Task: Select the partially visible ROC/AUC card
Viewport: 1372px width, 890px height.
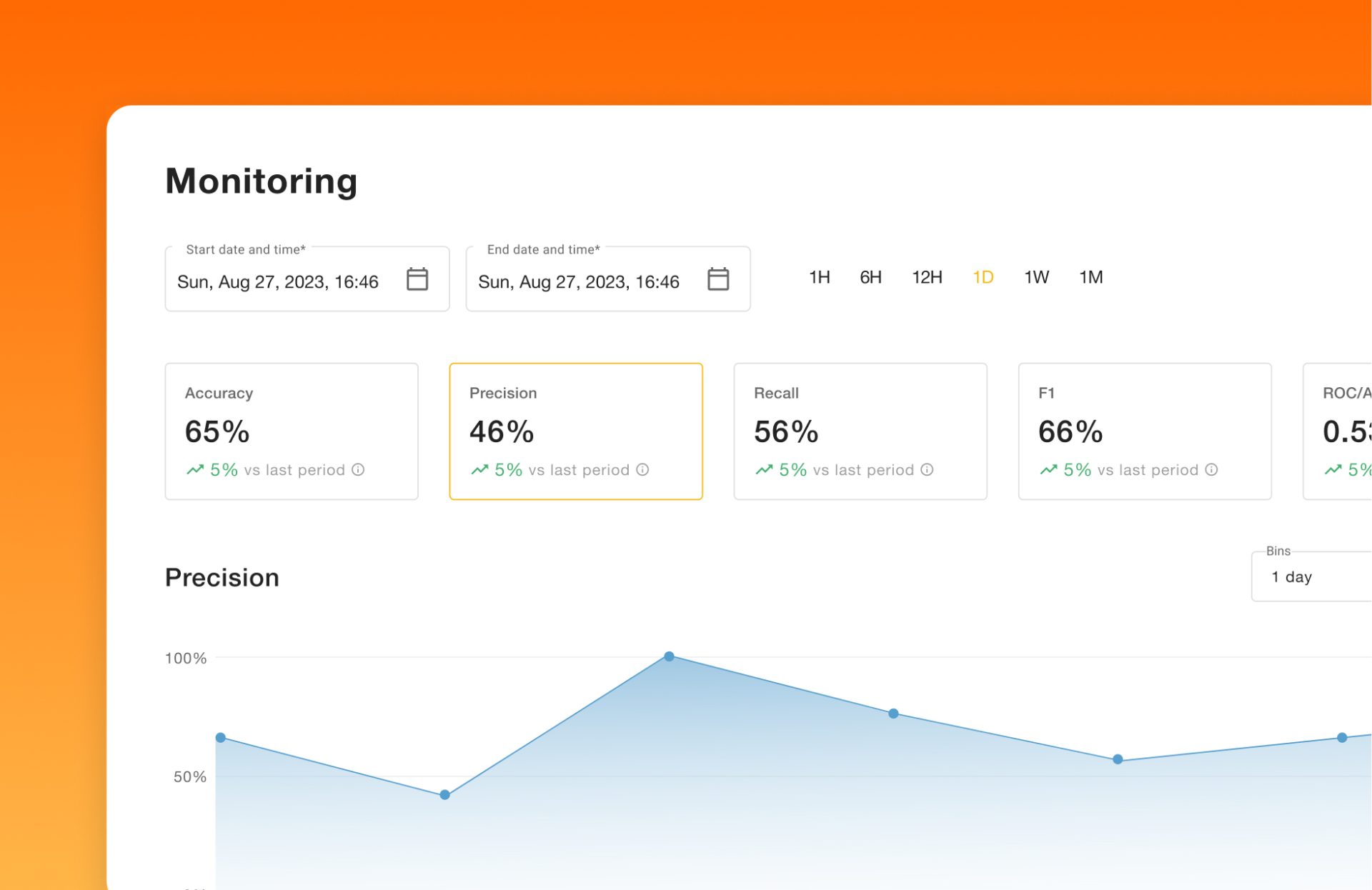Action: 1338,431
